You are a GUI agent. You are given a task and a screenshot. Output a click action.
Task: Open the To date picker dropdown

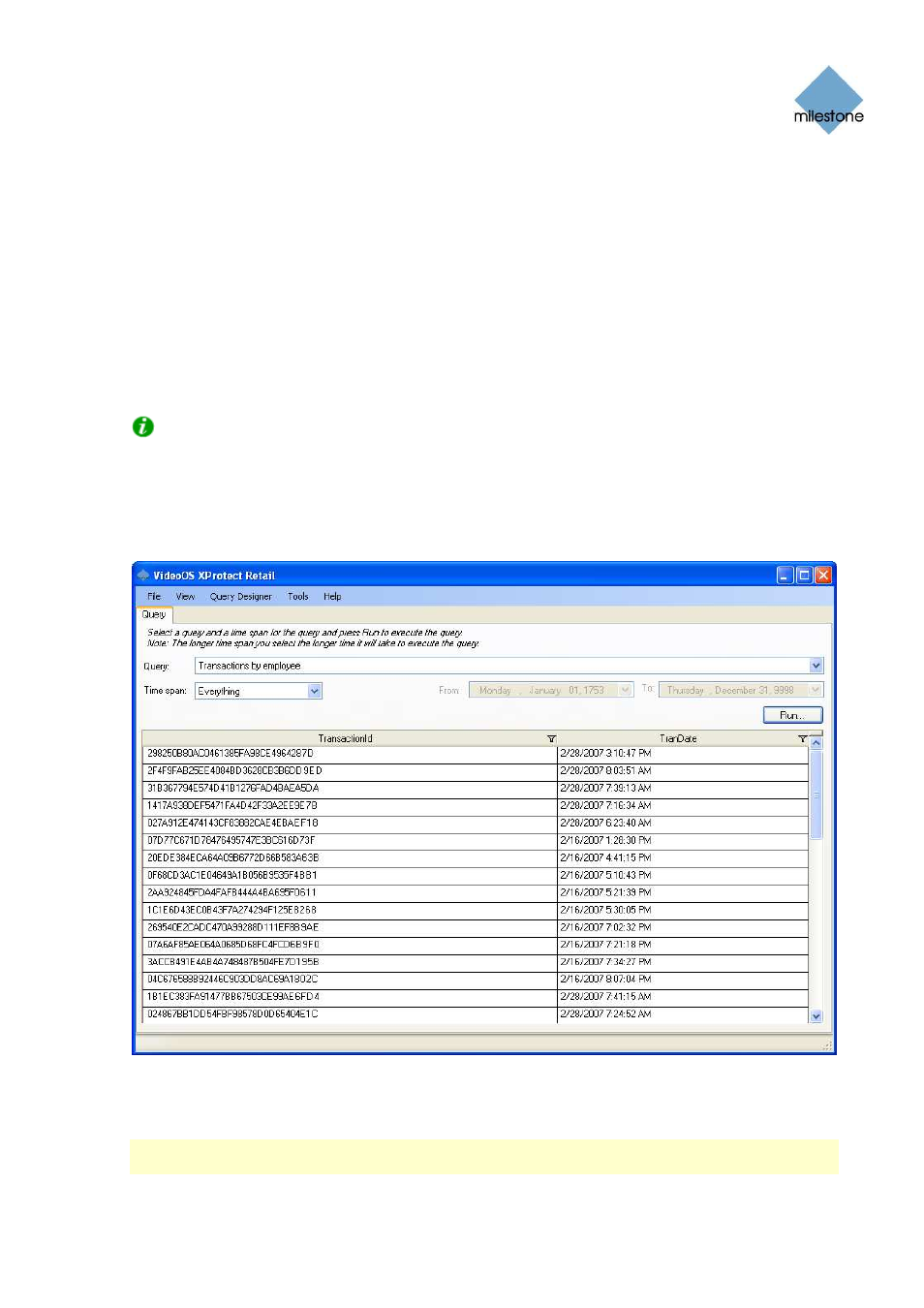[x=816, y=690]
